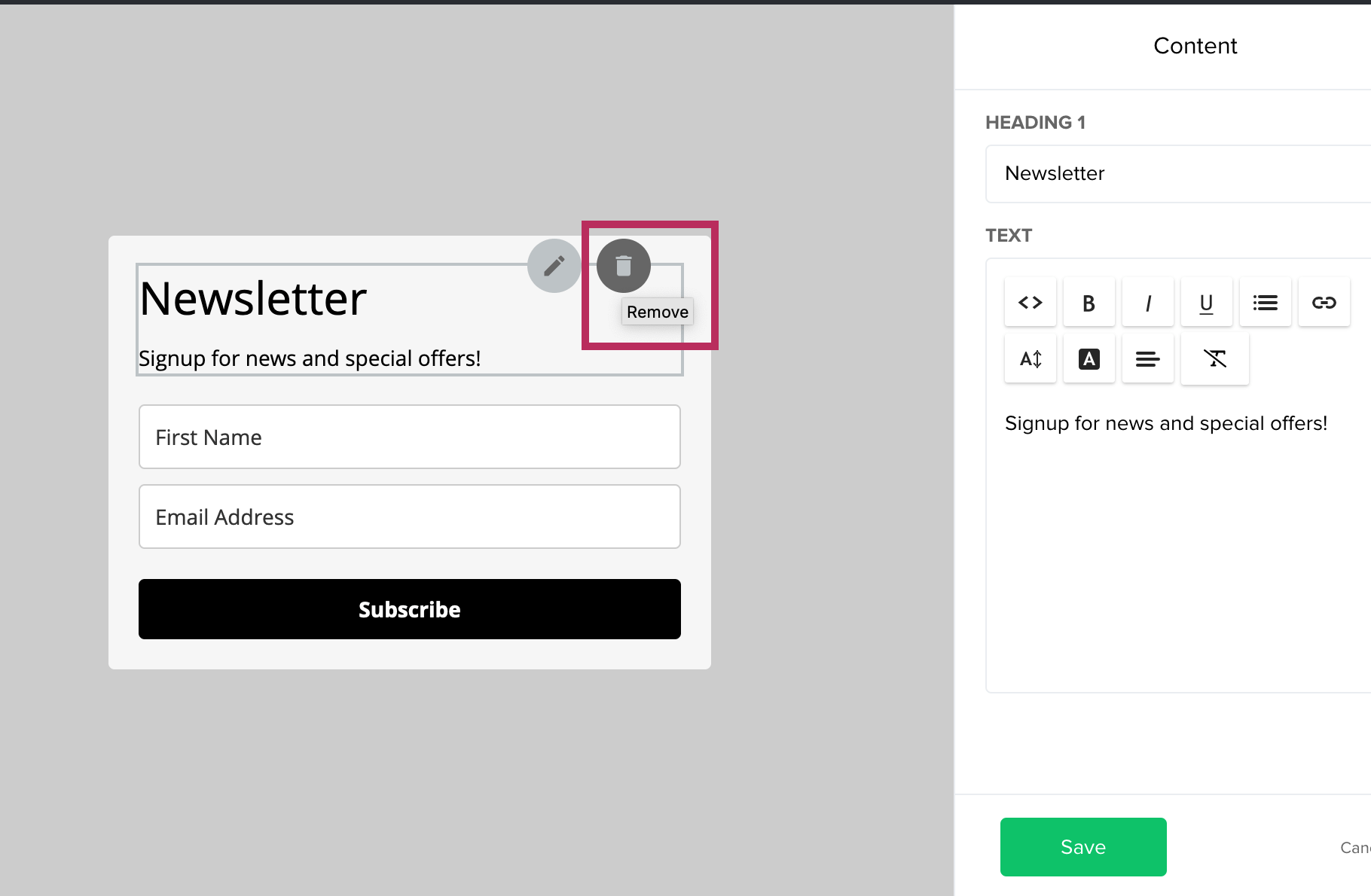Apply underline formatting
The width and height of the screenshot is (1371, 896).
[1206, 303]
